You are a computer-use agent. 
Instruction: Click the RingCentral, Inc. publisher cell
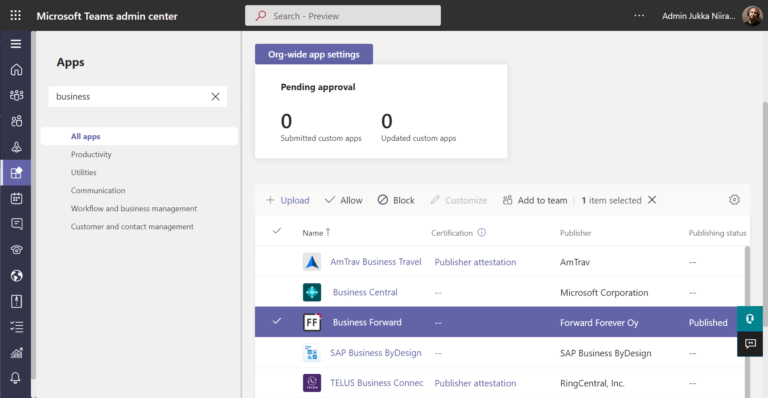(x=592, y=383)
